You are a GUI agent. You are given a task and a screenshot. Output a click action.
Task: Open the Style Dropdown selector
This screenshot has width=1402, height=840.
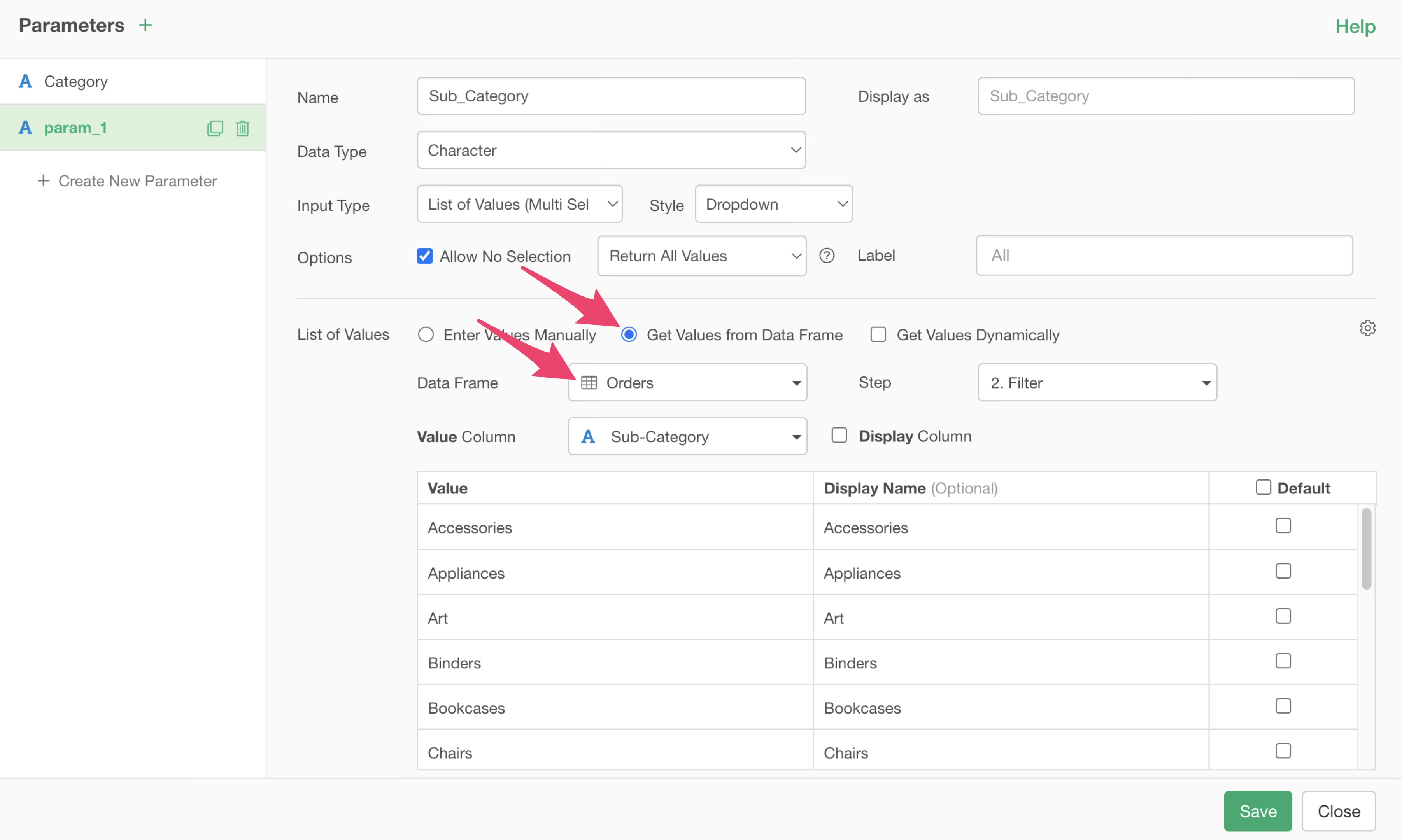coord(773,204)
